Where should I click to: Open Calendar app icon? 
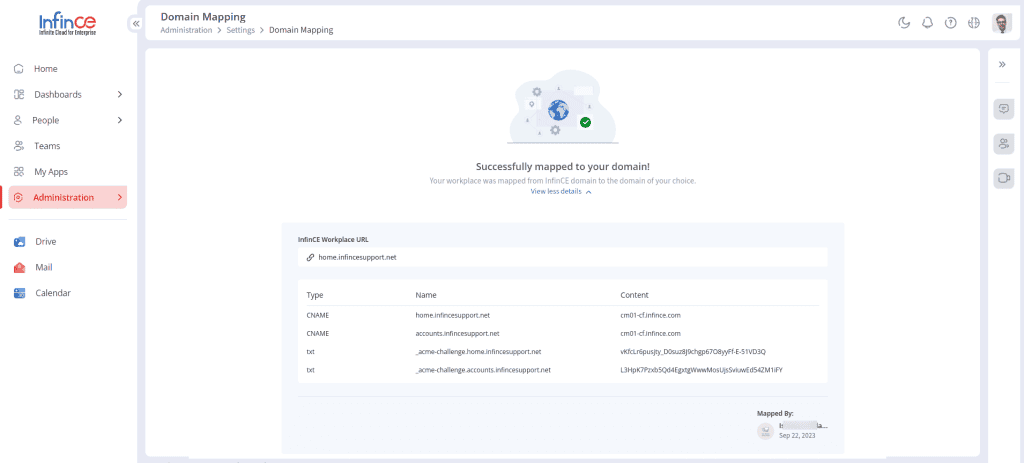[20, 293]
